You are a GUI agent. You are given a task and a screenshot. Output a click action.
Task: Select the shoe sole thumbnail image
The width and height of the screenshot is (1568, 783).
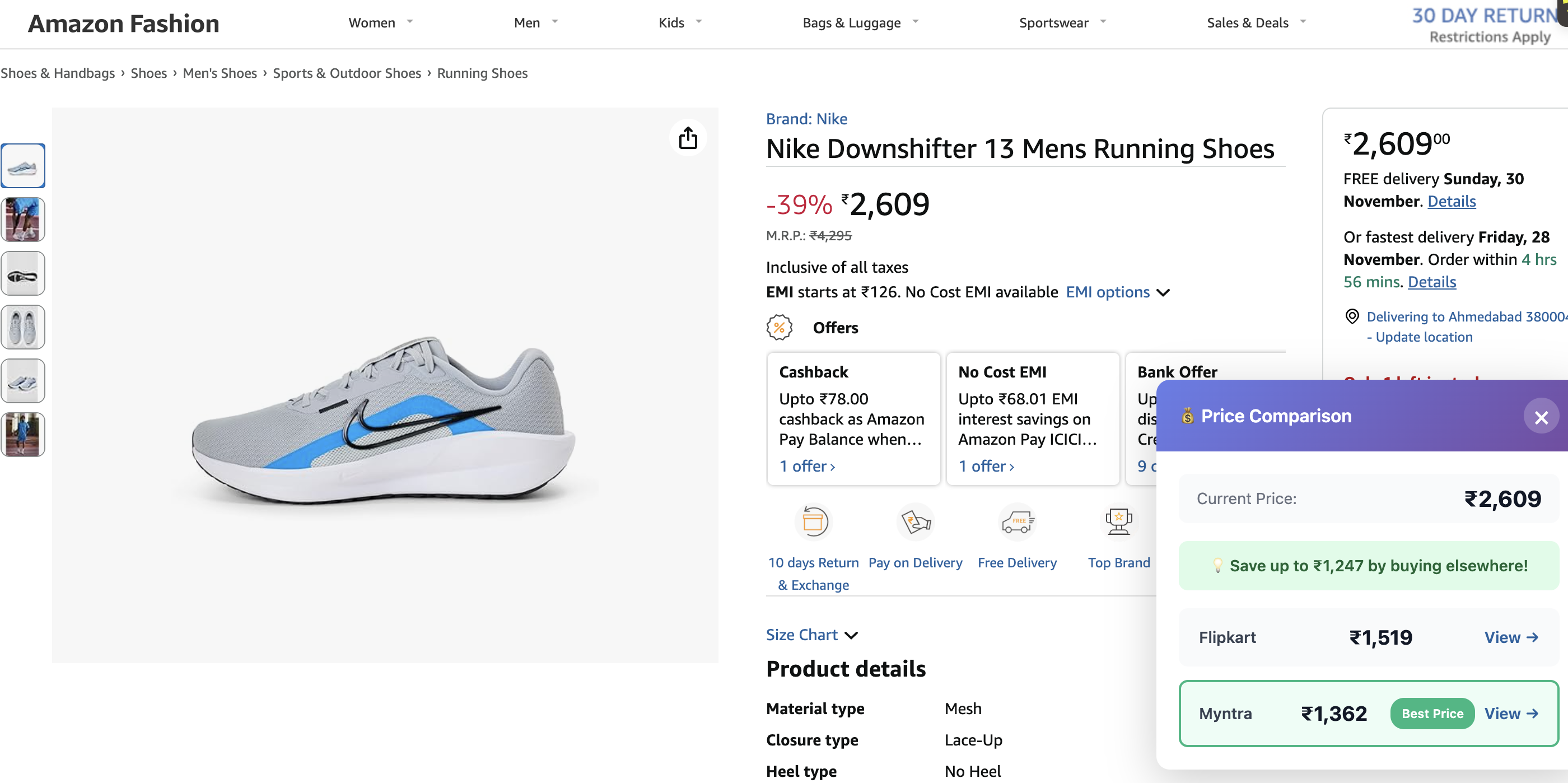[23, 274]
